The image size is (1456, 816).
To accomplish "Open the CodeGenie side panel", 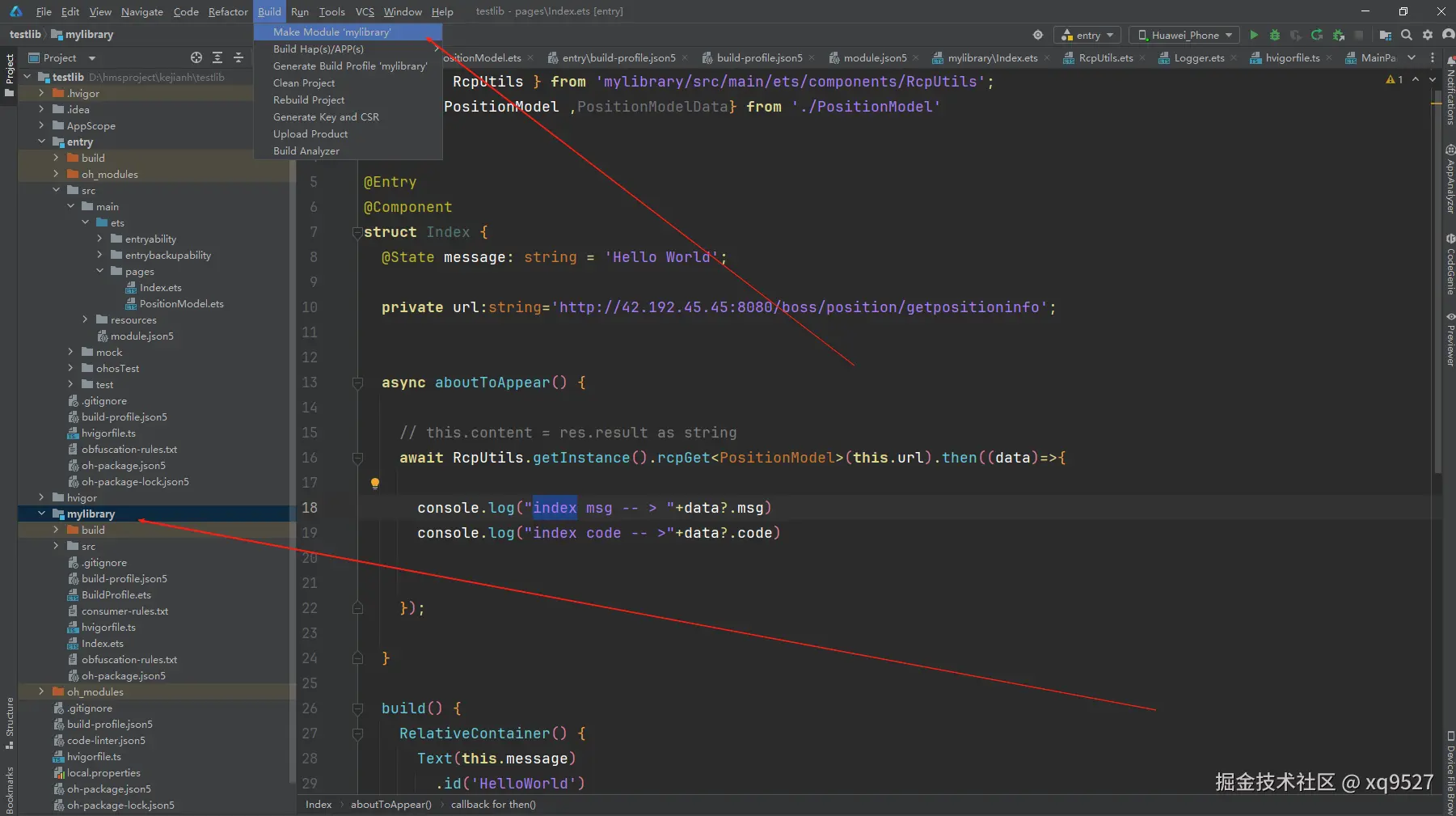I will coord(1450,264).
